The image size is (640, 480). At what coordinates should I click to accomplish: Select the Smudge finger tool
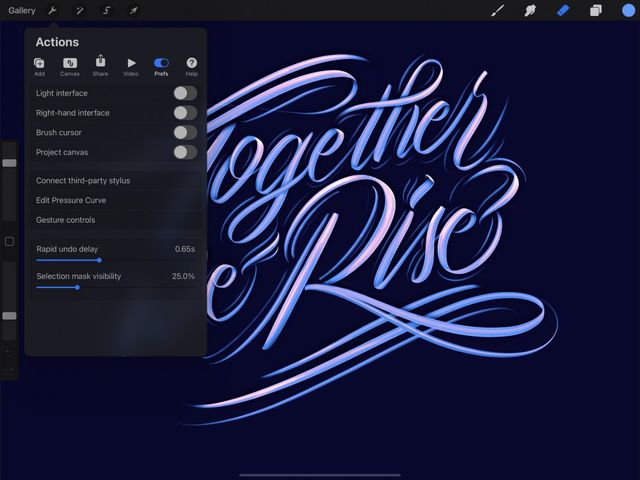(x=530, y=11)
